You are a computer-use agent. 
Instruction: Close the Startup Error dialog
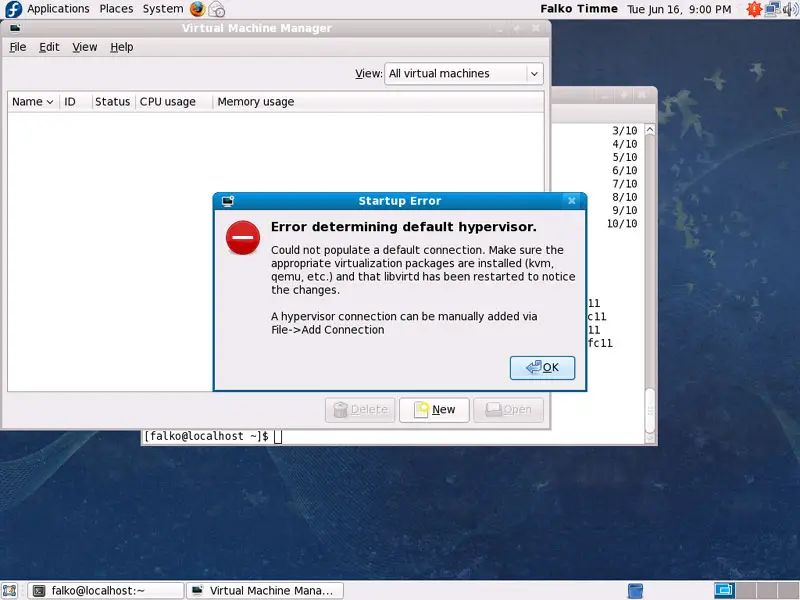(x=572, y=201)
